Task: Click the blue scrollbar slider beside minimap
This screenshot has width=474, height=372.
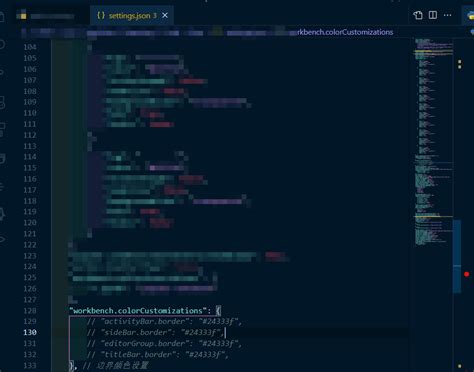Action: coord(457,256)
